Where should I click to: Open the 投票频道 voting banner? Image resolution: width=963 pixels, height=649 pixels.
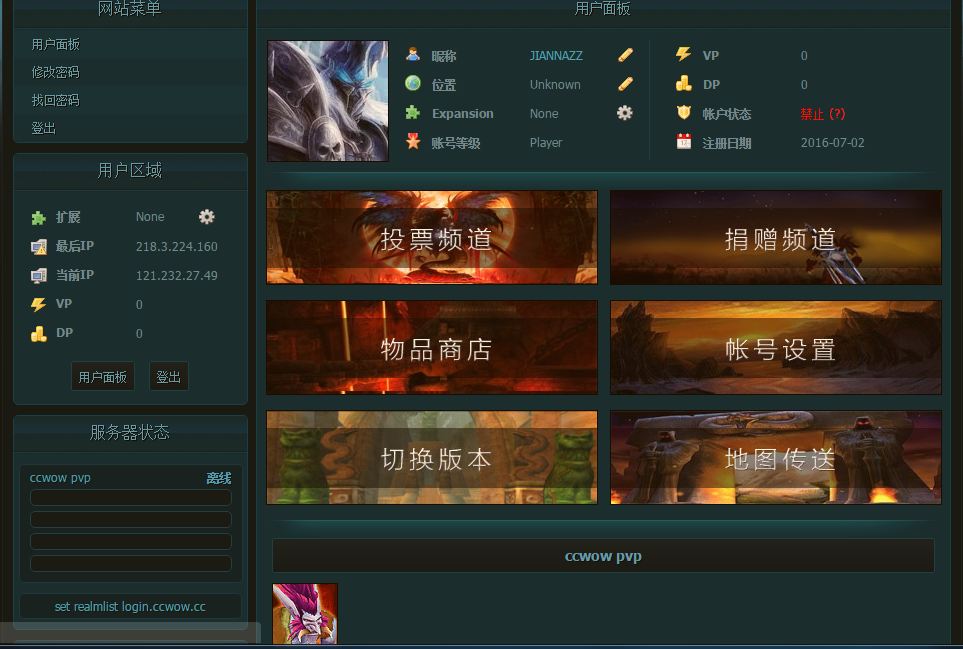click(x=432, y=238)
